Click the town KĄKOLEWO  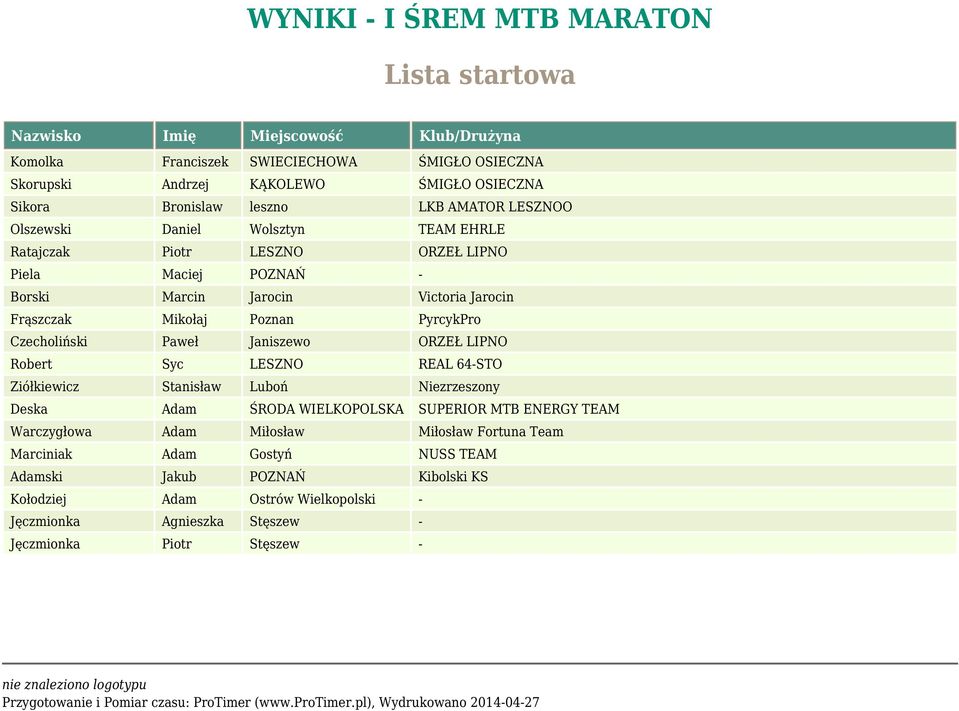tap(287, 185)
